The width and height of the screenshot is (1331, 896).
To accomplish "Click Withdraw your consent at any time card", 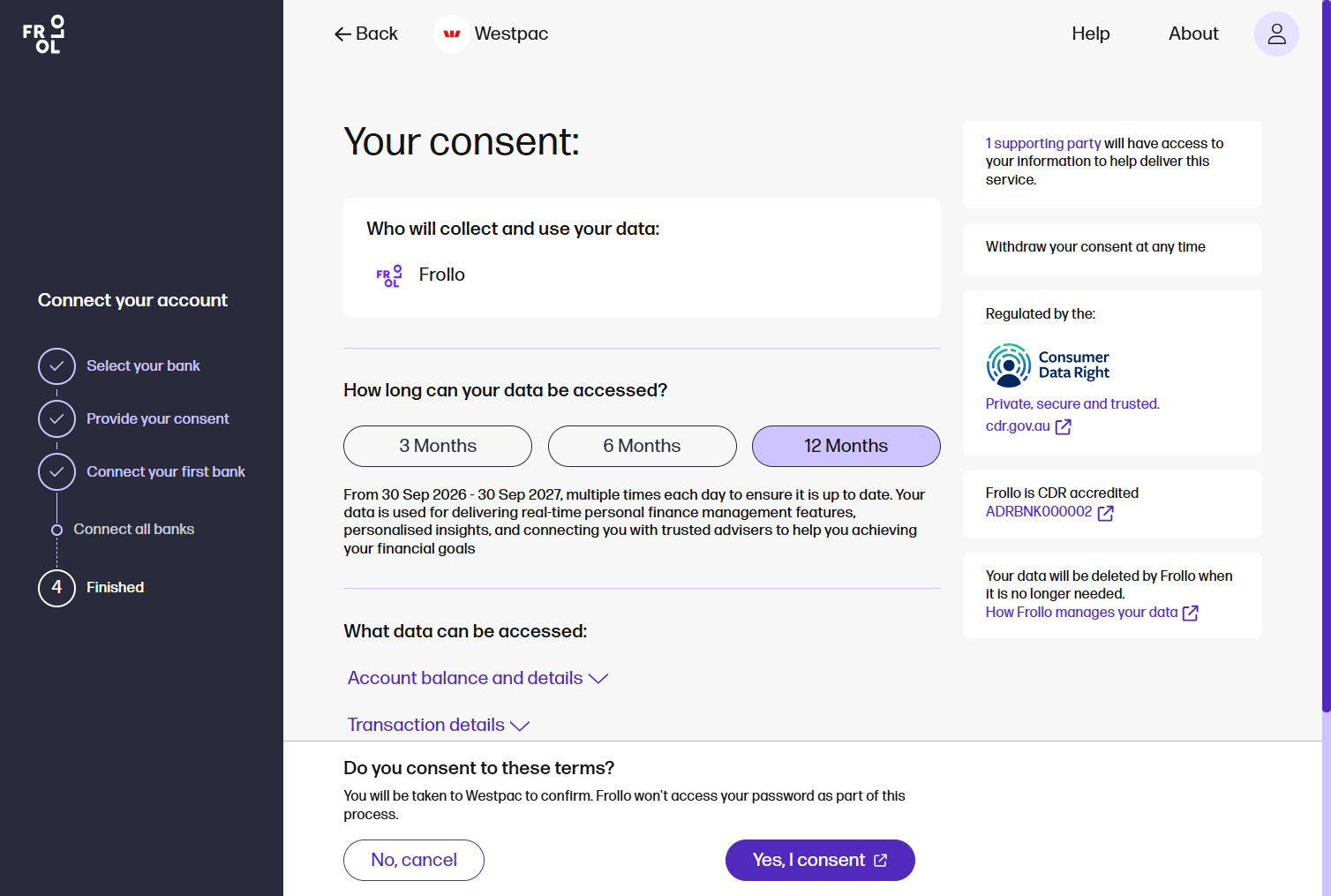I will (x=1112, y=249).
